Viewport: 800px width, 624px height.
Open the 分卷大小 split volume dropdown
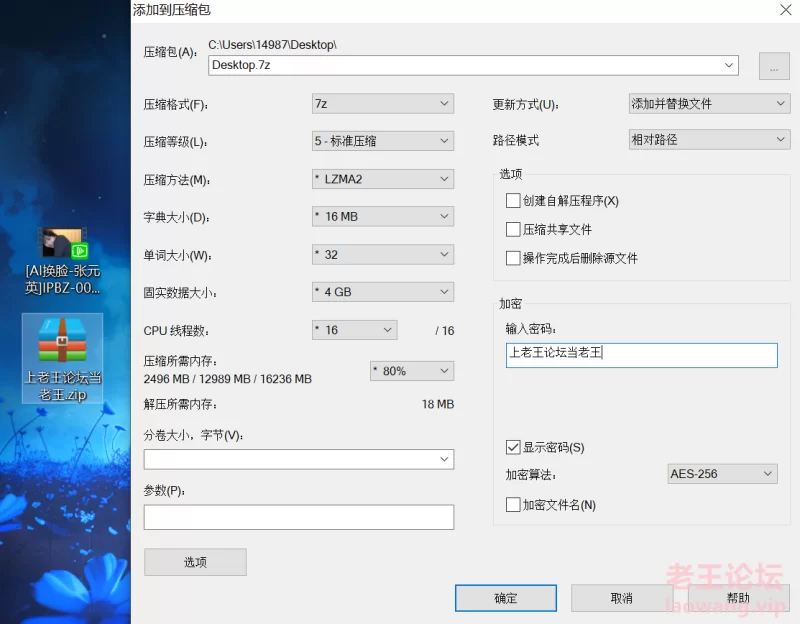[x=298, y=459]
